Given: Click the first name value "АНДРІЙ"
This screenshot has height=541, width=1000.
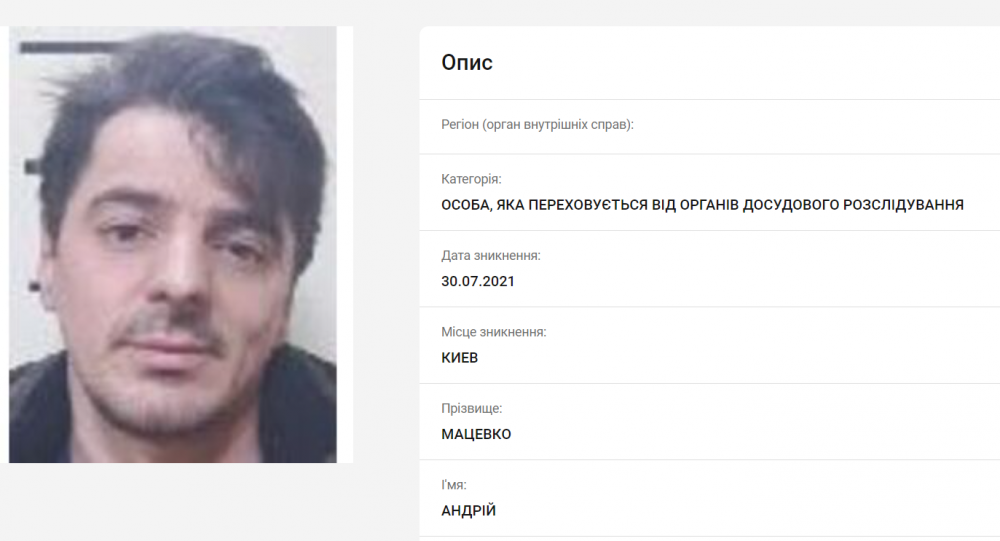Looking at the screenshot, I should pyautogui.click(x=468, y=511).
